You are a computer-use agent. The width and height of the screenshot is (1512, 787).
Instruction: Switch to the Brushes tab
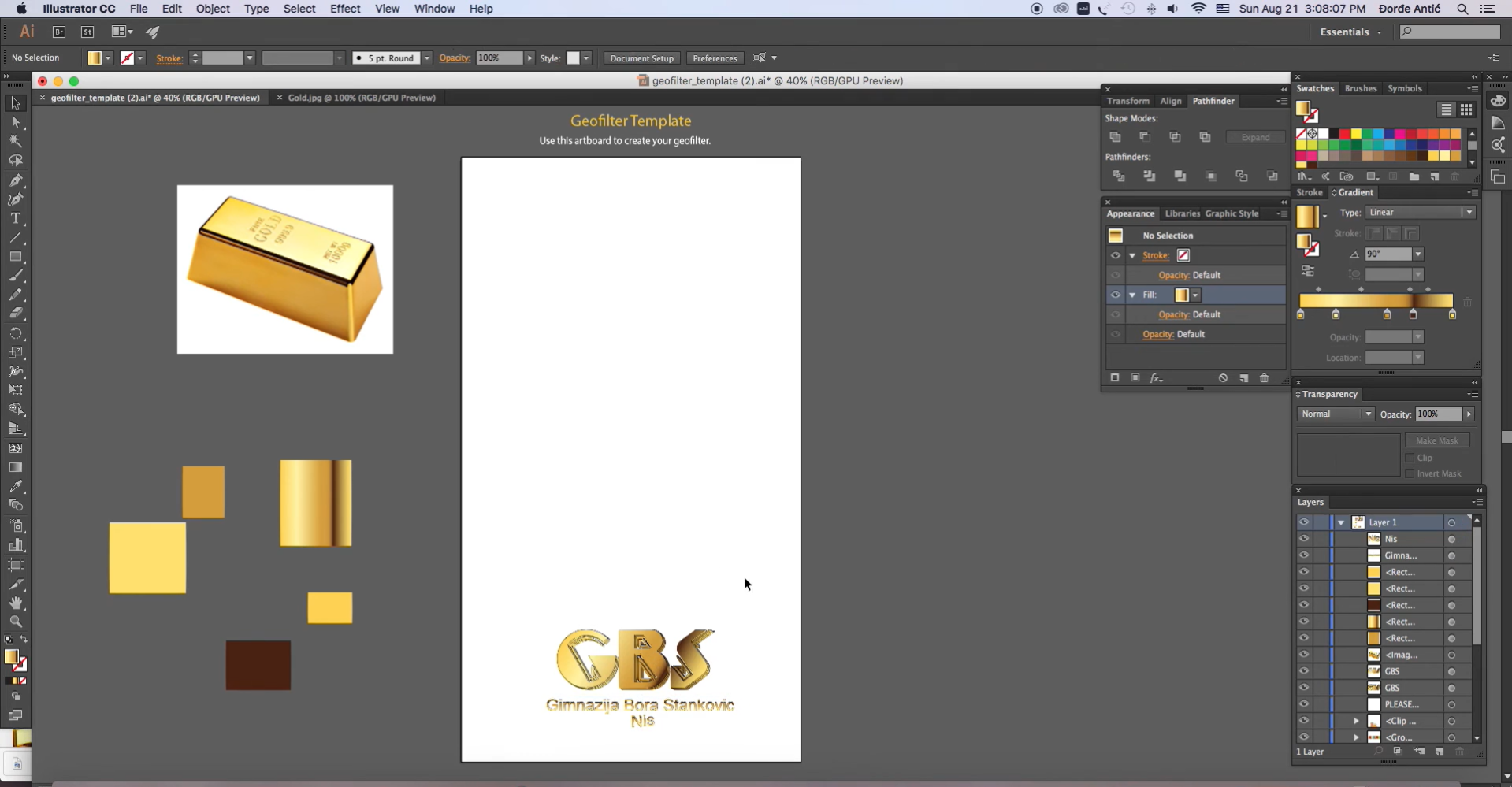tap(1361, 88)
